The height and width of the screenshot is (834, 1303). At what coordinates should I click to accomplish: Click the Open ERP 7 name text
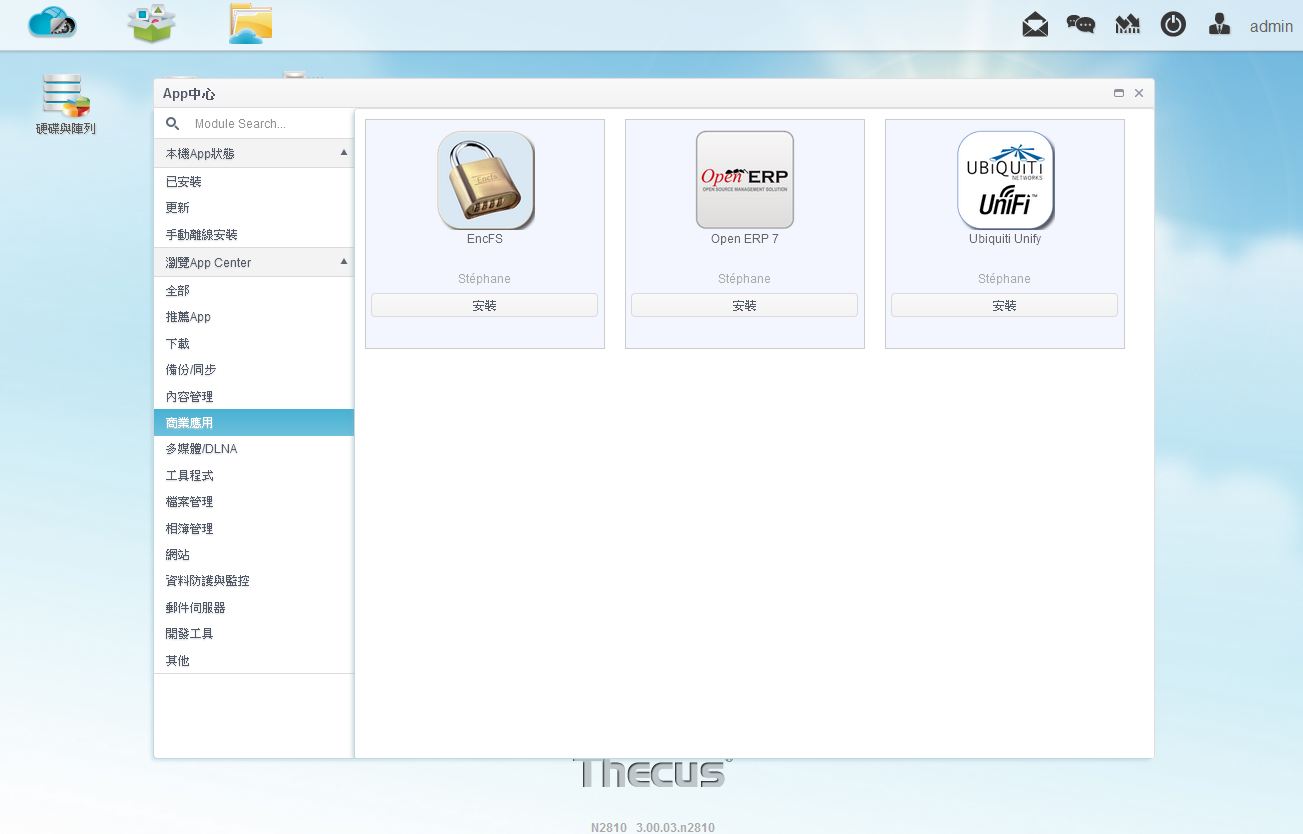pyautogui.click(x=745, y=239)
